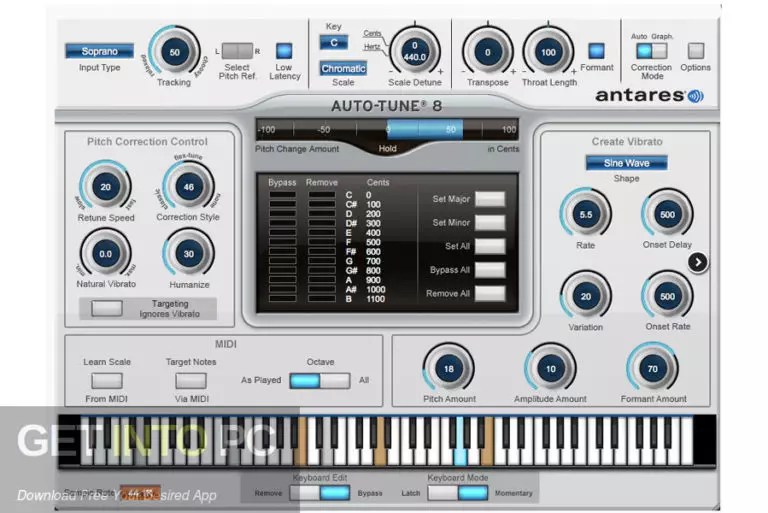Click the Scale Detune knob showing 440.0

[415, 51]
